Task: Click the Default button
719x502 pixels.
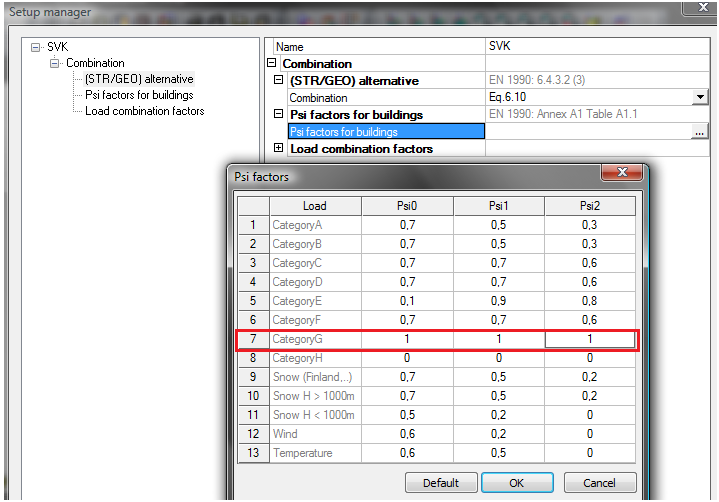Action: 441,482
